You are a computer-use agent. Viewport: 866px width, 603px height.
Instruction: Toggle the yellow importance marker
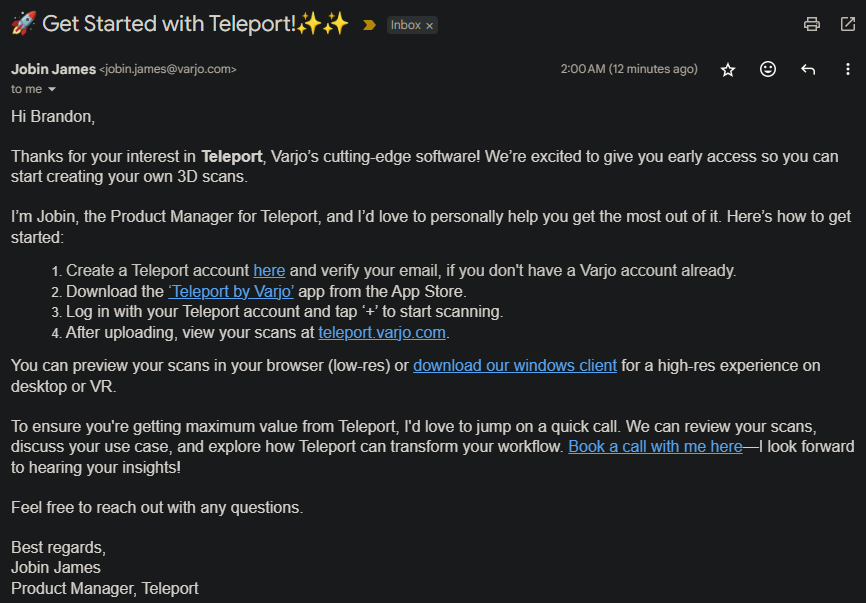pos(369,25)
